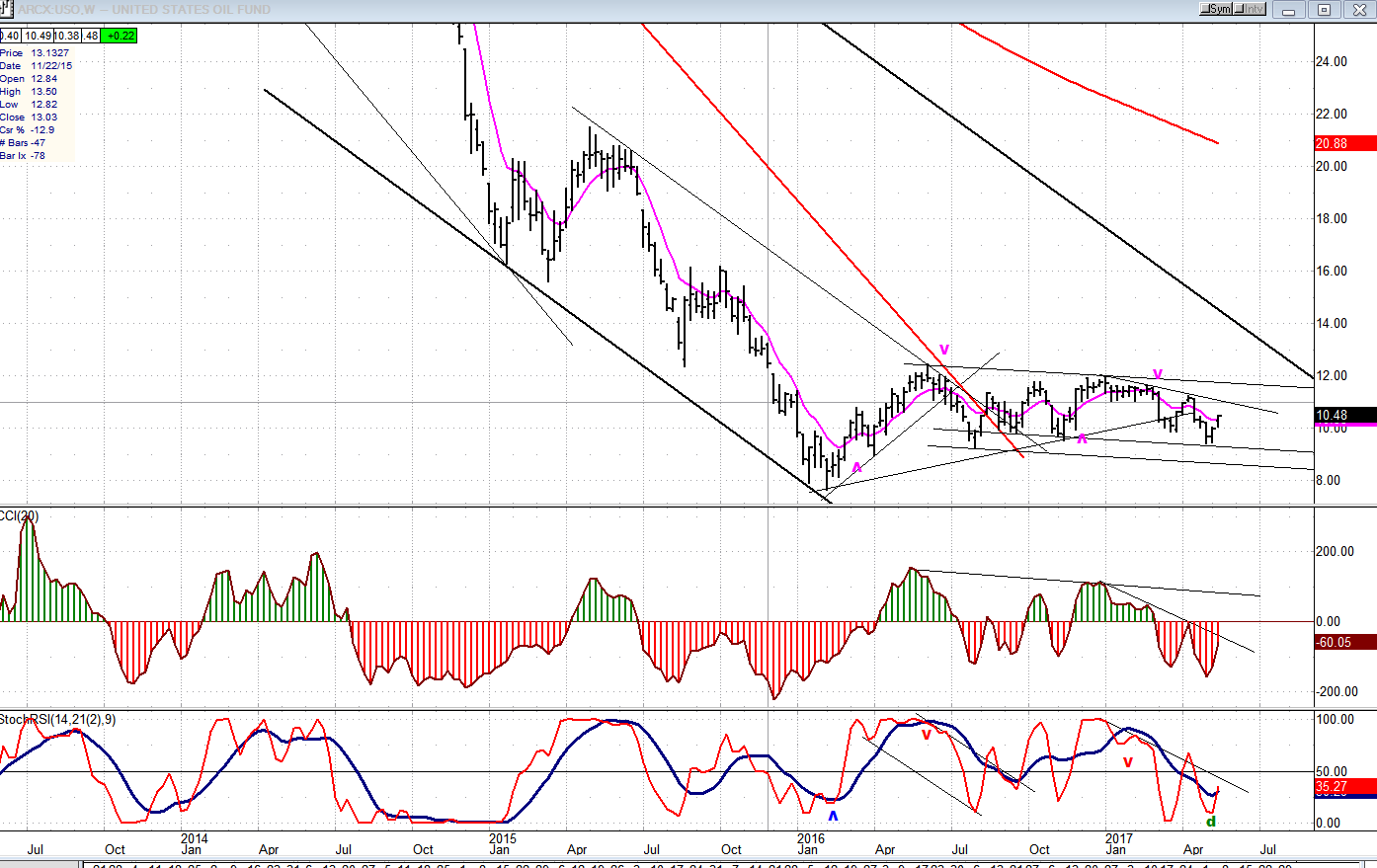The image size is (1377, 868).
Task: Select the StochRSI(14,21(2),9) indicator title
Action: (x=57, y=720)
